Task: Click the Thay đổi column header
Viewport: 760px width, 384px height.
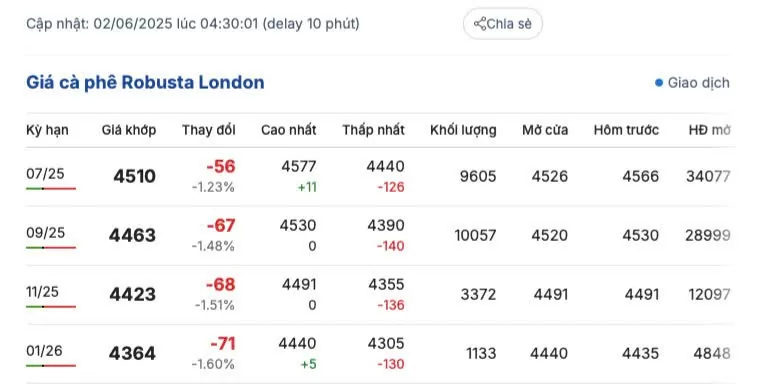Action: pyautogui.click(x=208, y=130)
